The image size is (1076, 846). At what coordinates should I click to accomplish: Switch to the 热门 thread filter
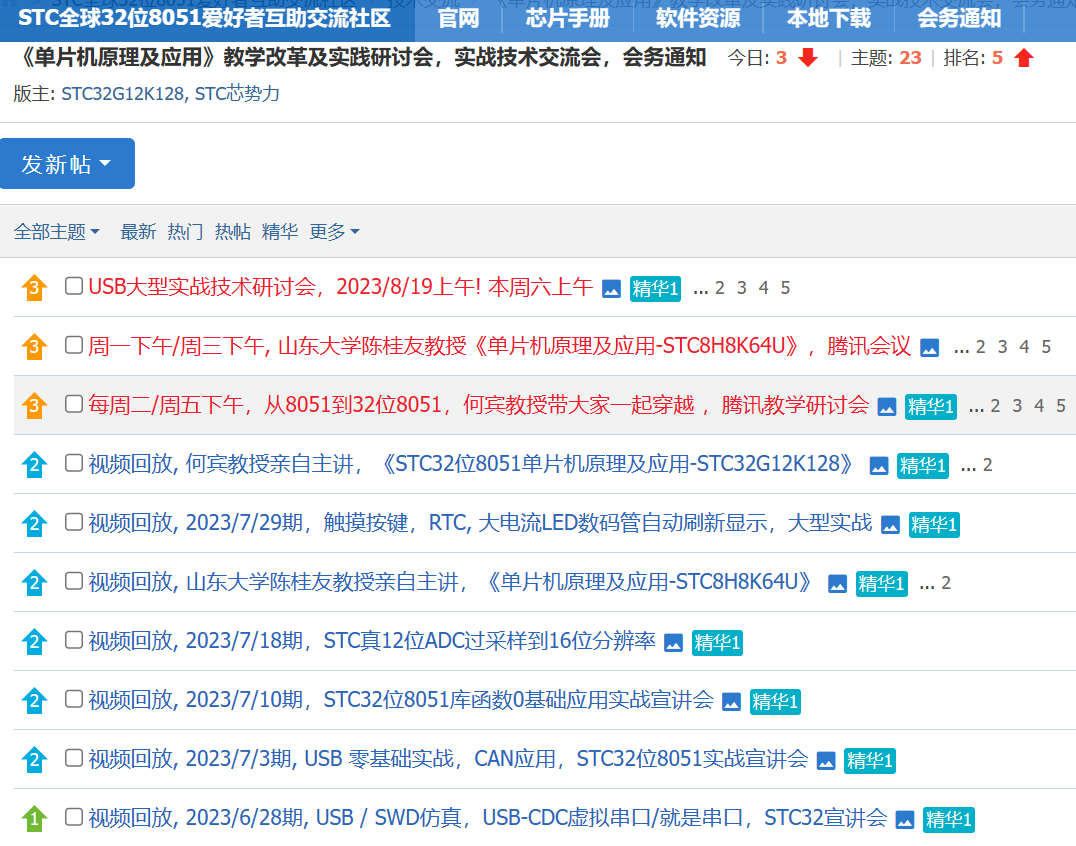185,232
